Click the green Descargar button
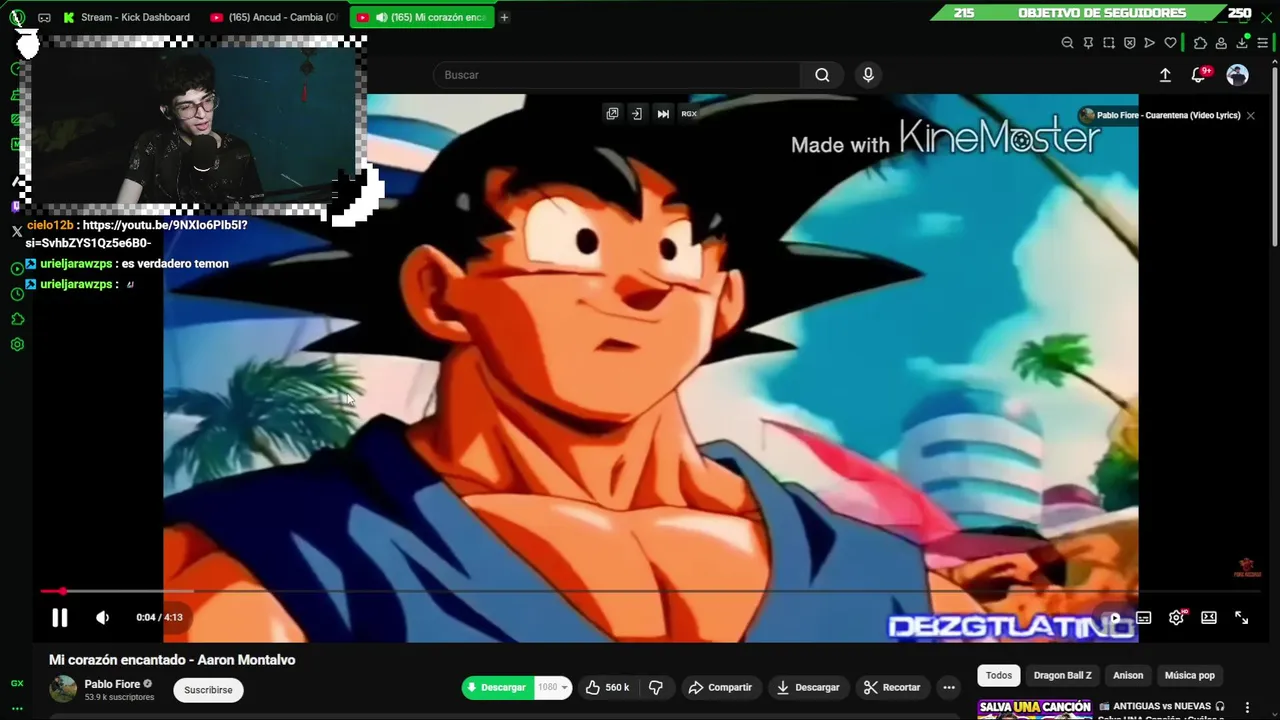The image size is (1280, 720). pyautogui.click(x=497, y=687)
